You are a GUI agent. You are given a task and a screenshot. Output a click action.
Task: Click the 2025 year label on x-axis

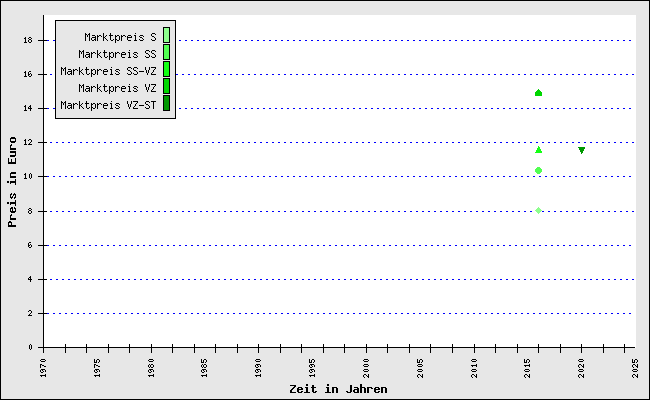(x=635, y=366)
